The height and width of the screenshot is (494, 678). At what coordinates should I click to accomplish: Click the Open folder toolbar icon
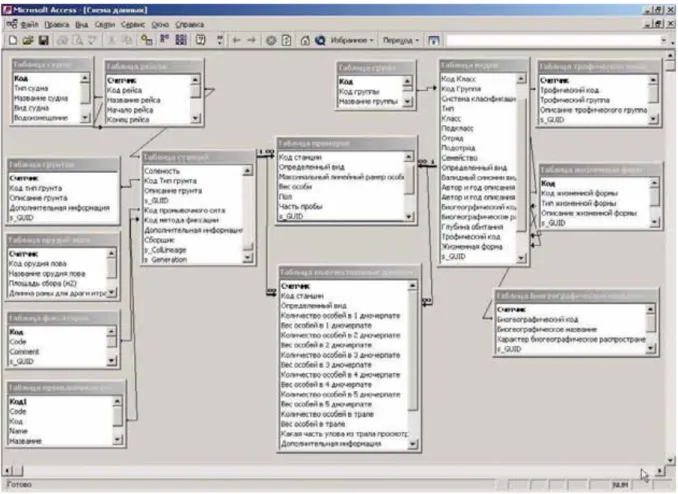coord(28,40)
